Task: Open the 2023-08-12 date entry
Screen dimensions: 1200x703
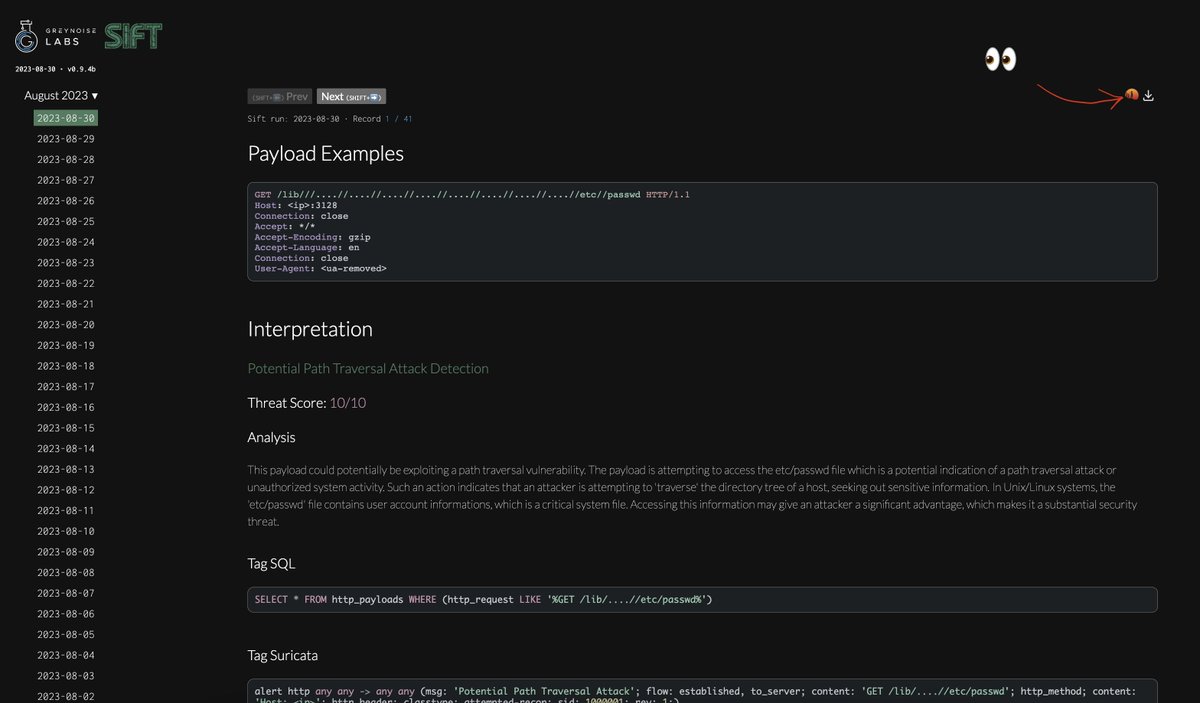Action: click(x=66, y=490)
